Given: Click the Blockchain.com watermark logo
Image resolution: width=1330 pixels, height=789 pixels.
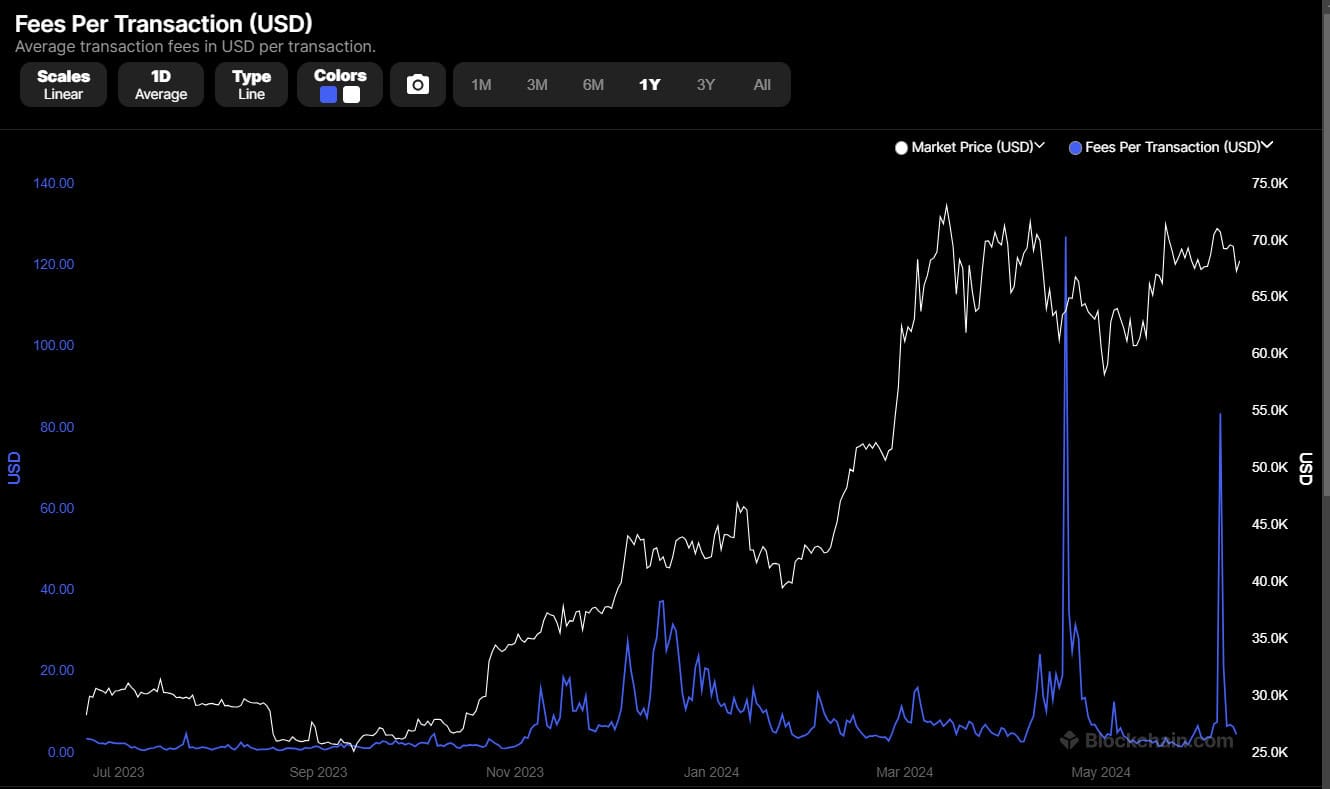Looking at the screenshot, I should coord(1146,741).
